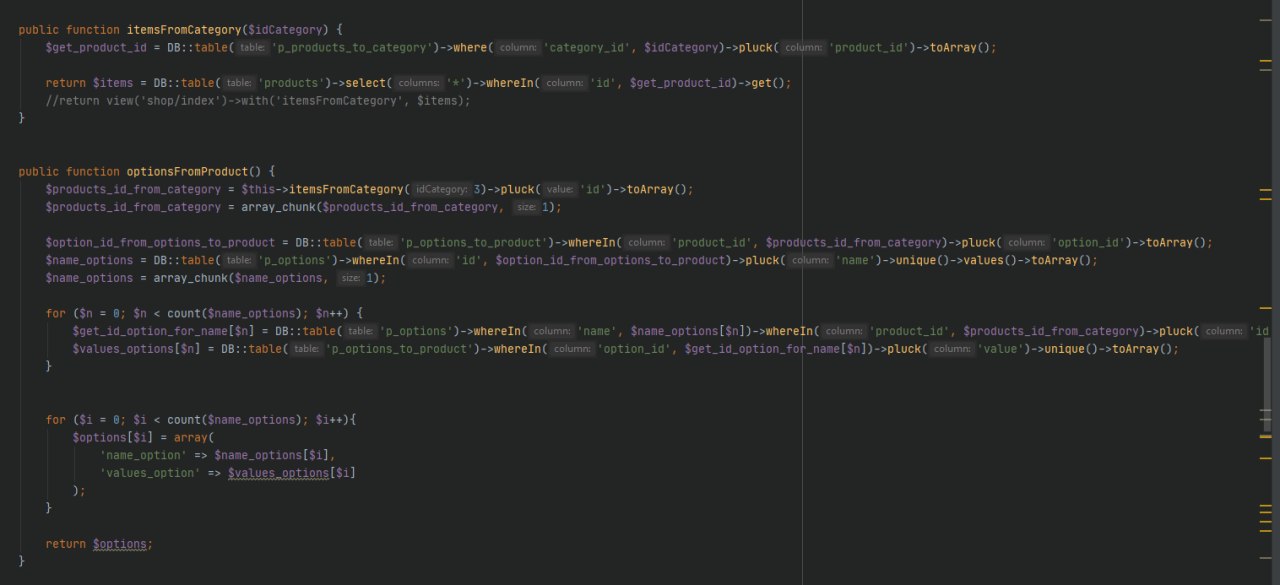Click the columns: inlay hint in select
This screenshot has height=585, width=1280.
point(420,83)
